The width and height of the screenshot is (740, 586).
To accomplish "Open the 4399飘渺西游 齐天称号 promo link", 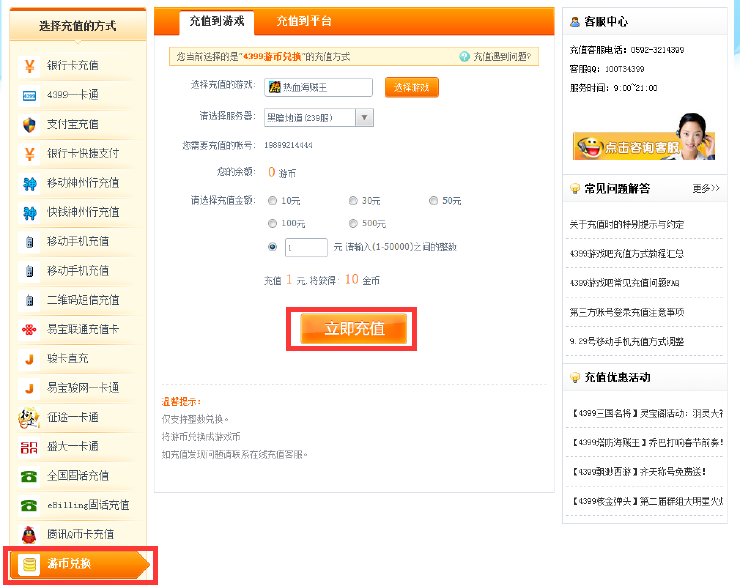I will coord(639,472).
